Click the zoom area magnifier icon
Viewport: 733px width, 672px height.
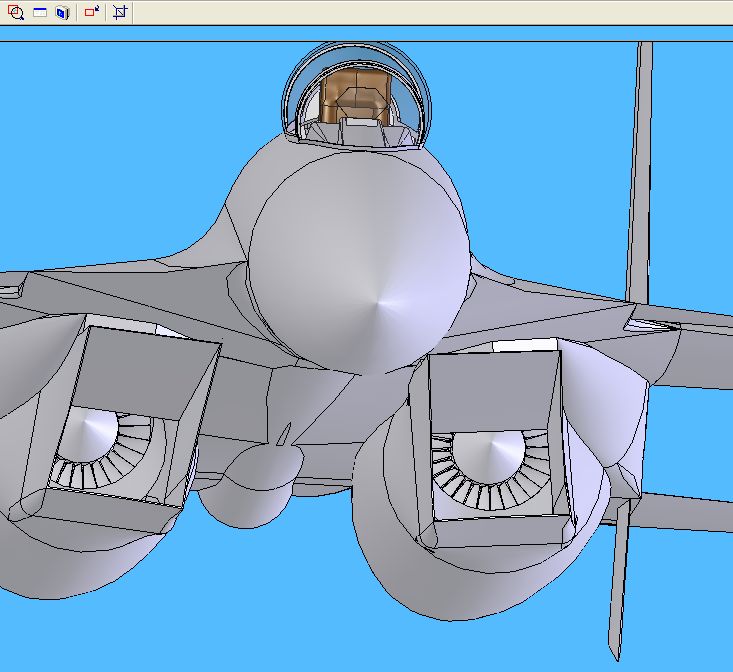tap(16, 13)
